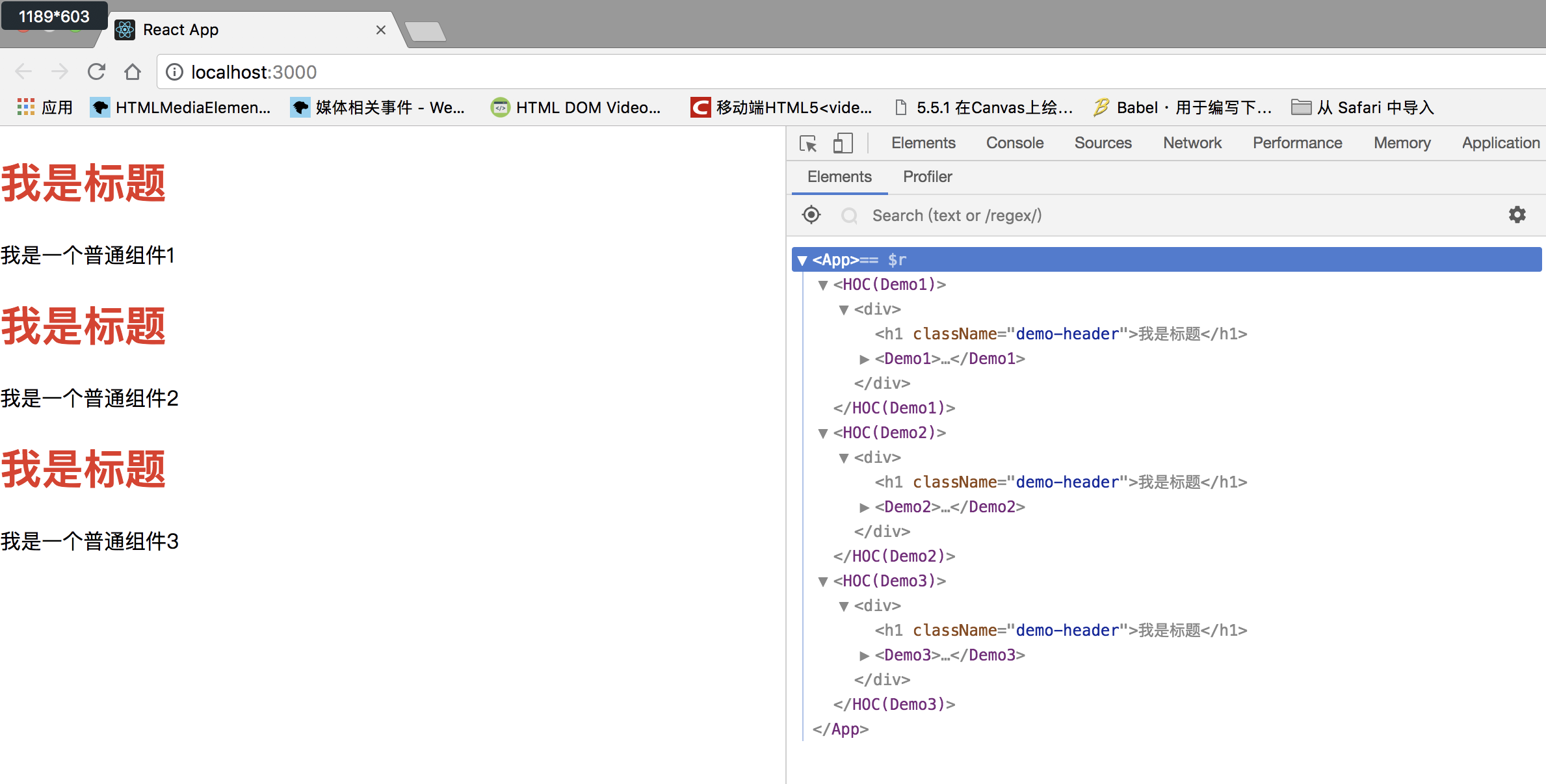
Task: Collapse the App root node
Action: pyautogui.click(x=802, y=261)
